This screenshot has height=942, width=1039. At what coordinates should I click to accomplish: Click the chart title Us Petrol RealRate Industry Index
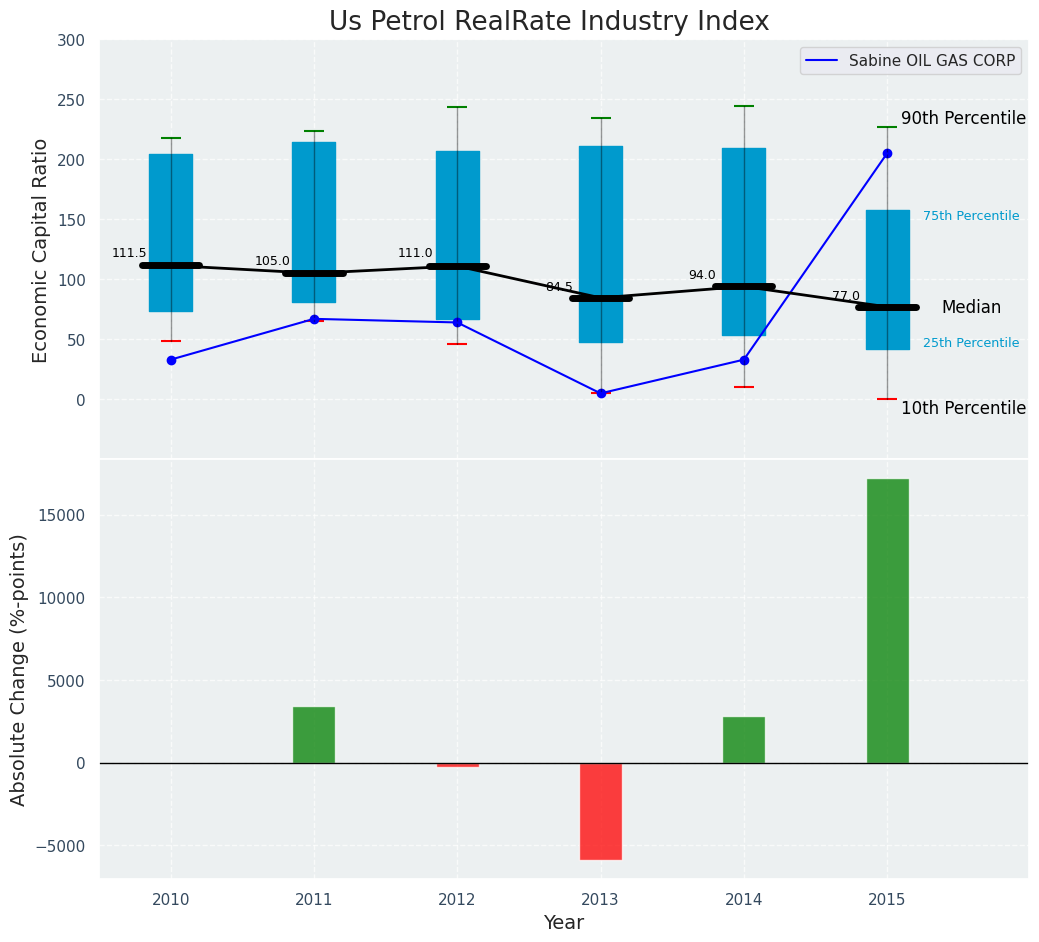(549, 22)
